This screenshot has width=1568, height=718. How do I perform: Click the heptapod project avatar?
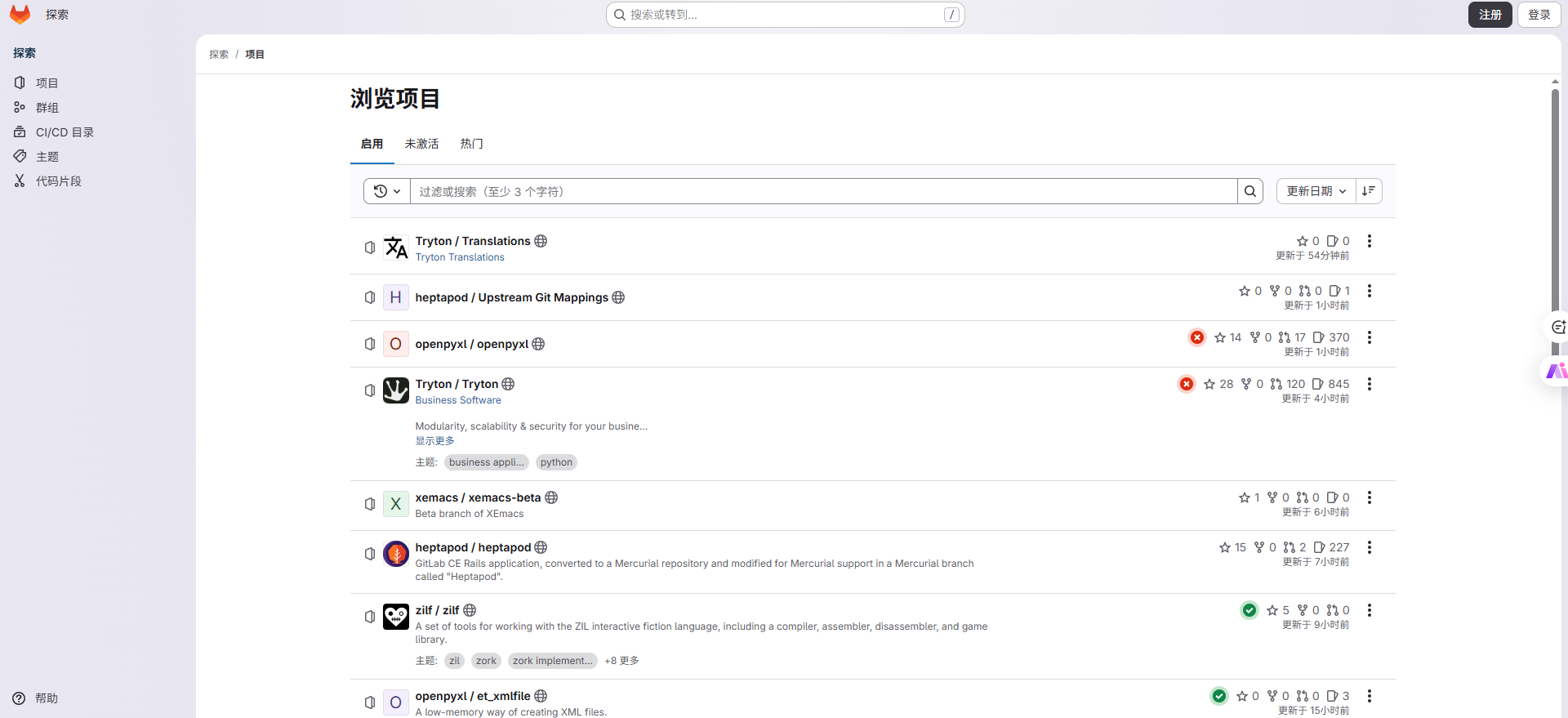396,554
